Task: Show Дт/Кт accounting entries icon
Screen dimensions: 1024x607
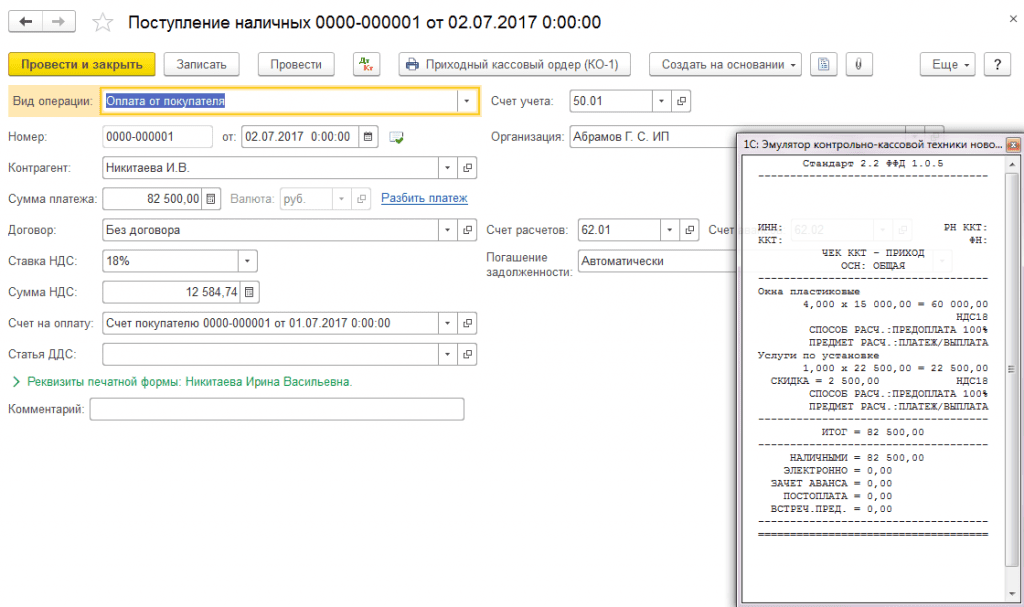Action: click(x=367, y=64)
